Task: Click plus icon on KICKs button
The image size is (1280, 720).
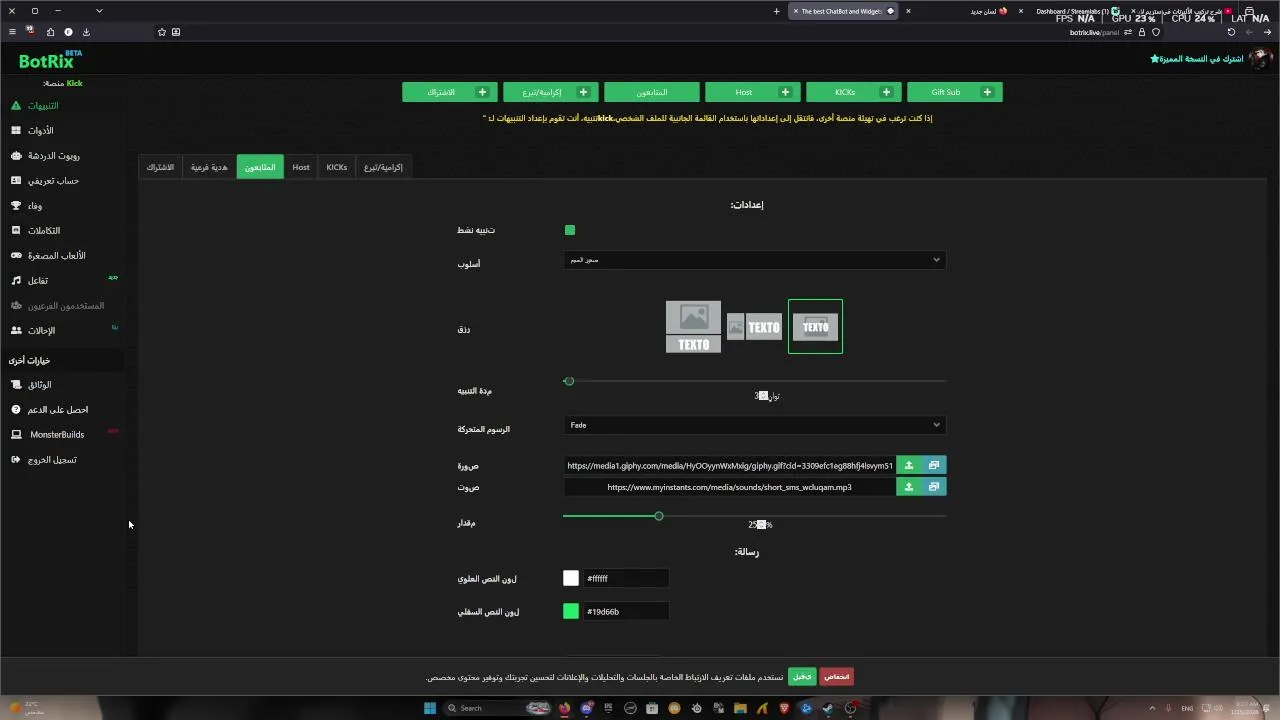Action: (886, 92)
